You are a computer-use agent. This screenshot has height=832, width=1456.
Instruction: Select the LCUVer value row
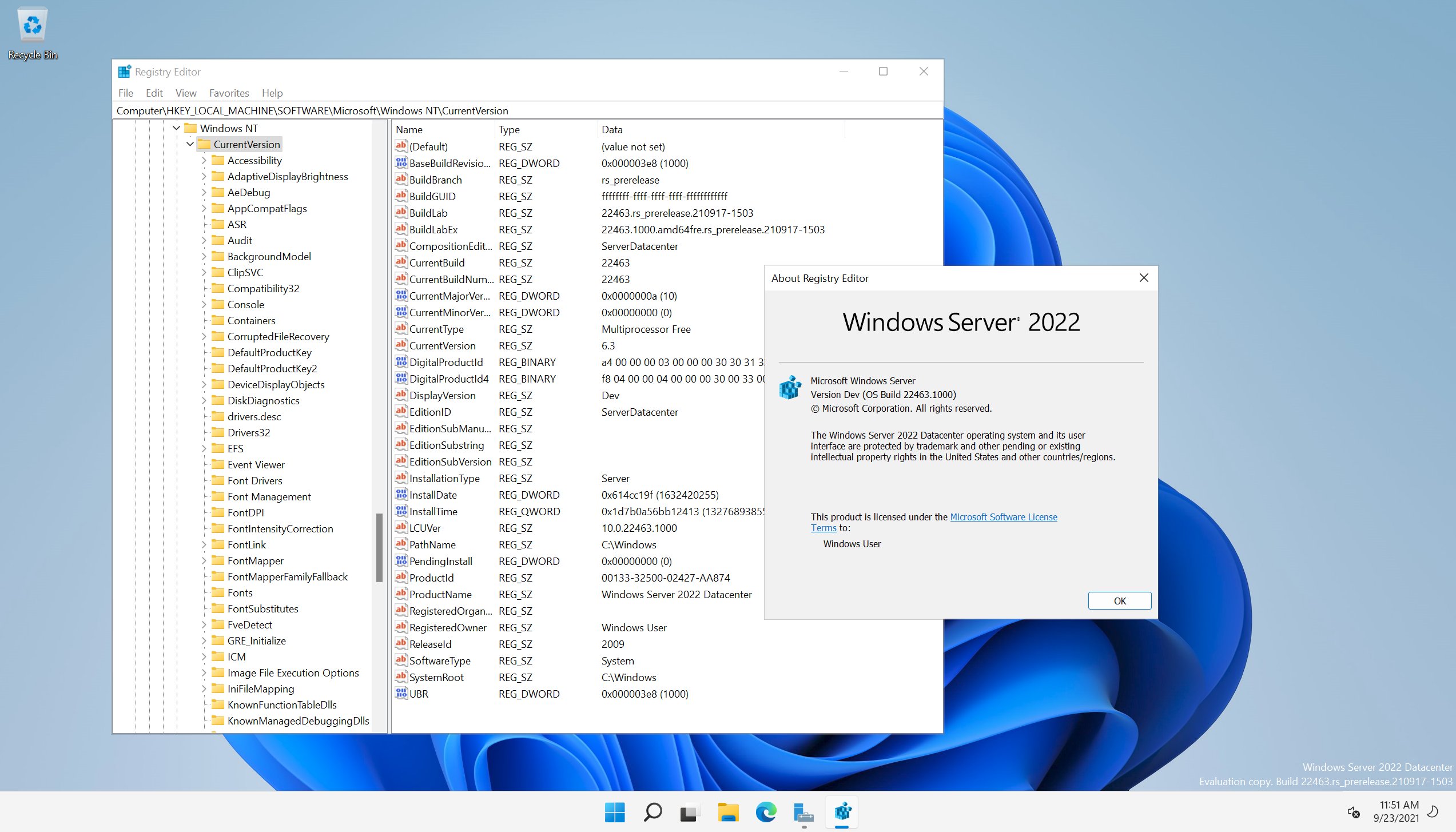tap(578, 528)
